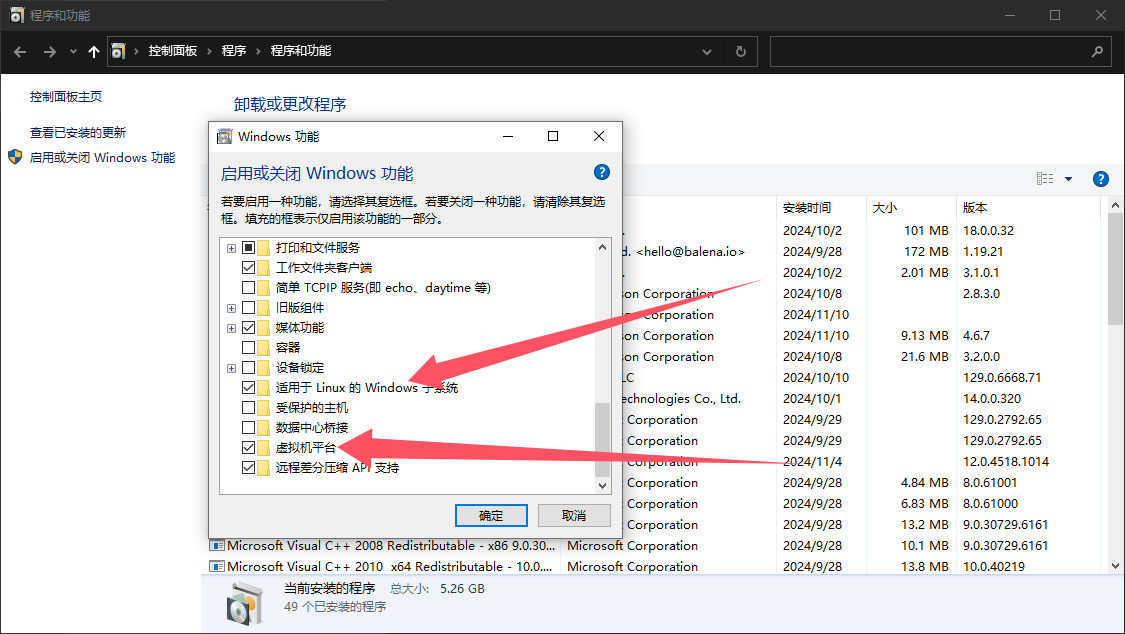Viewport: 1125px width, 634px height.
Task: Open 查看已安装的更新 link
Action: [78, 132]
